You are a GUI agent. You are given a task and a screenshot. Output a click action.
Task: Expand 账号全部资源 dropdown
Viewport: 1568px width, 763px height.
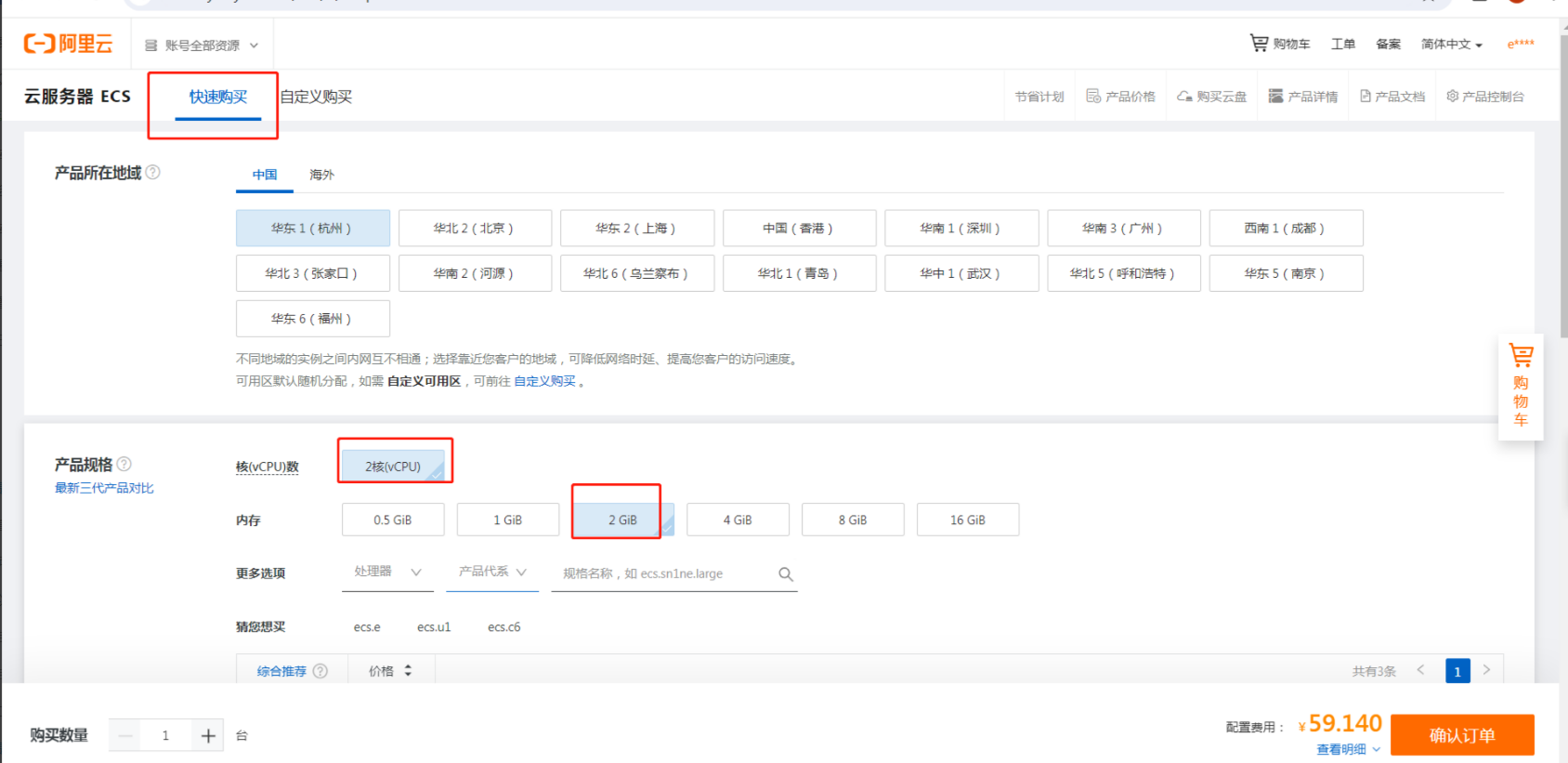pos(202,45)
